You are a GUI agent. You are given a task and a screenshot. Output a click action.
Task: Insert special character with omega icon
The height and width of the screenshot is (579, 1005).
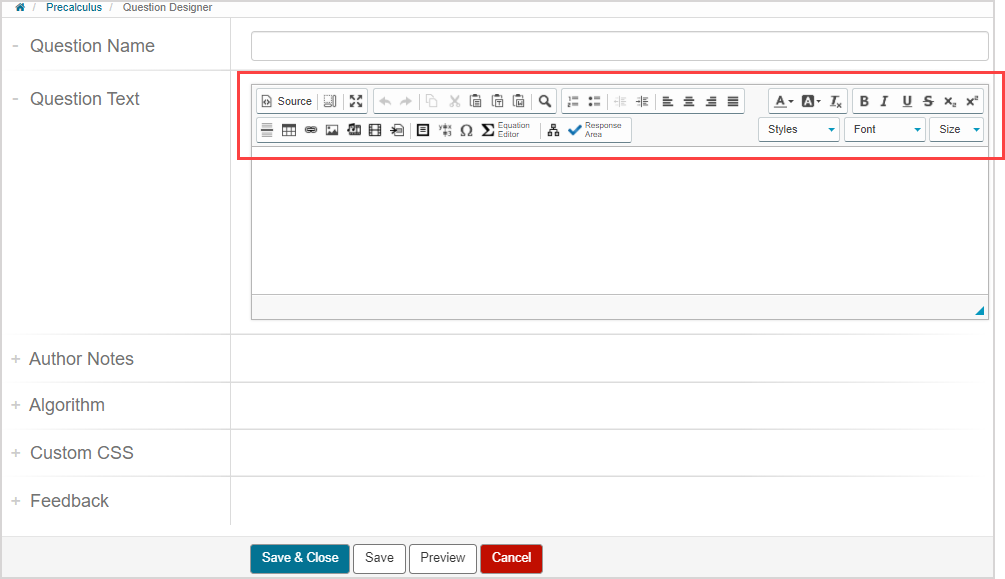coord(466,130)
